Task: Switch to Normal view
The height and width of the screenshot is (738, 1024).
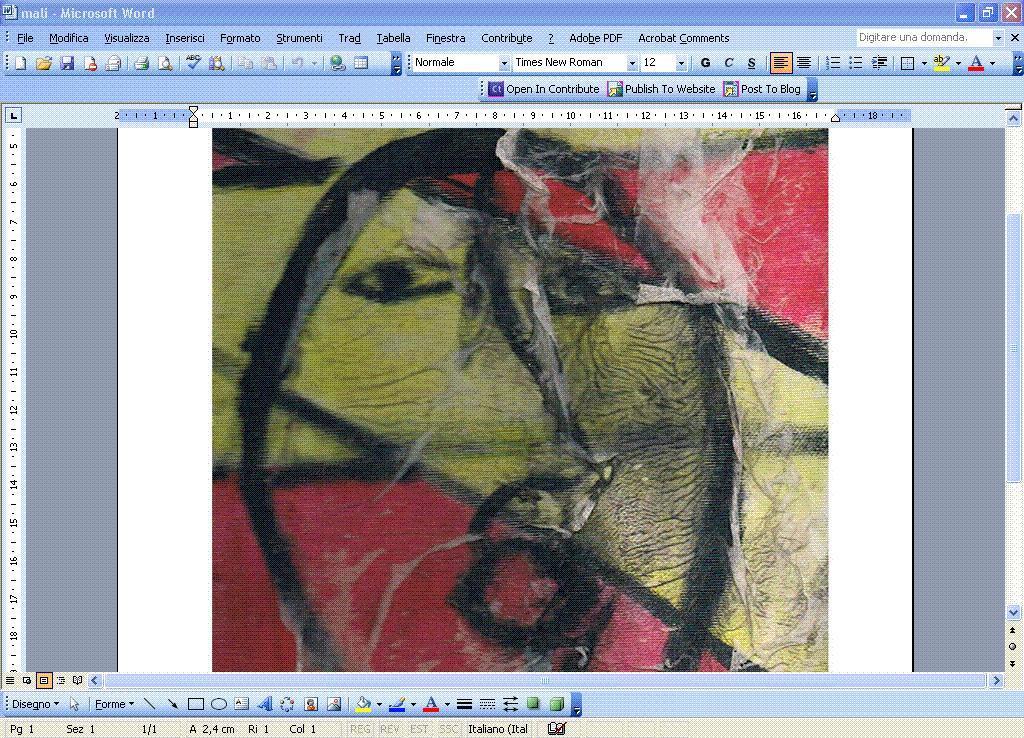Action: (x=10, y=681)
